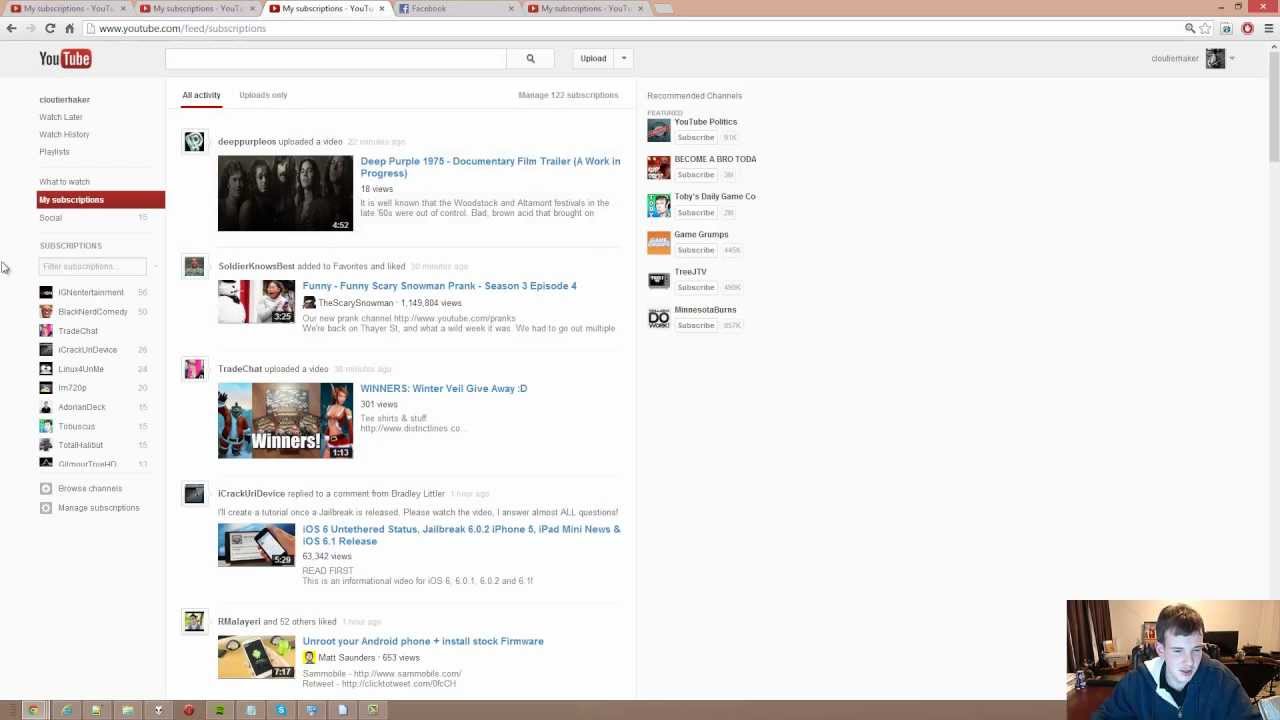
Task: Open Deep Purple 1975 Documentary title link
Action: click(x=490, y=167)
